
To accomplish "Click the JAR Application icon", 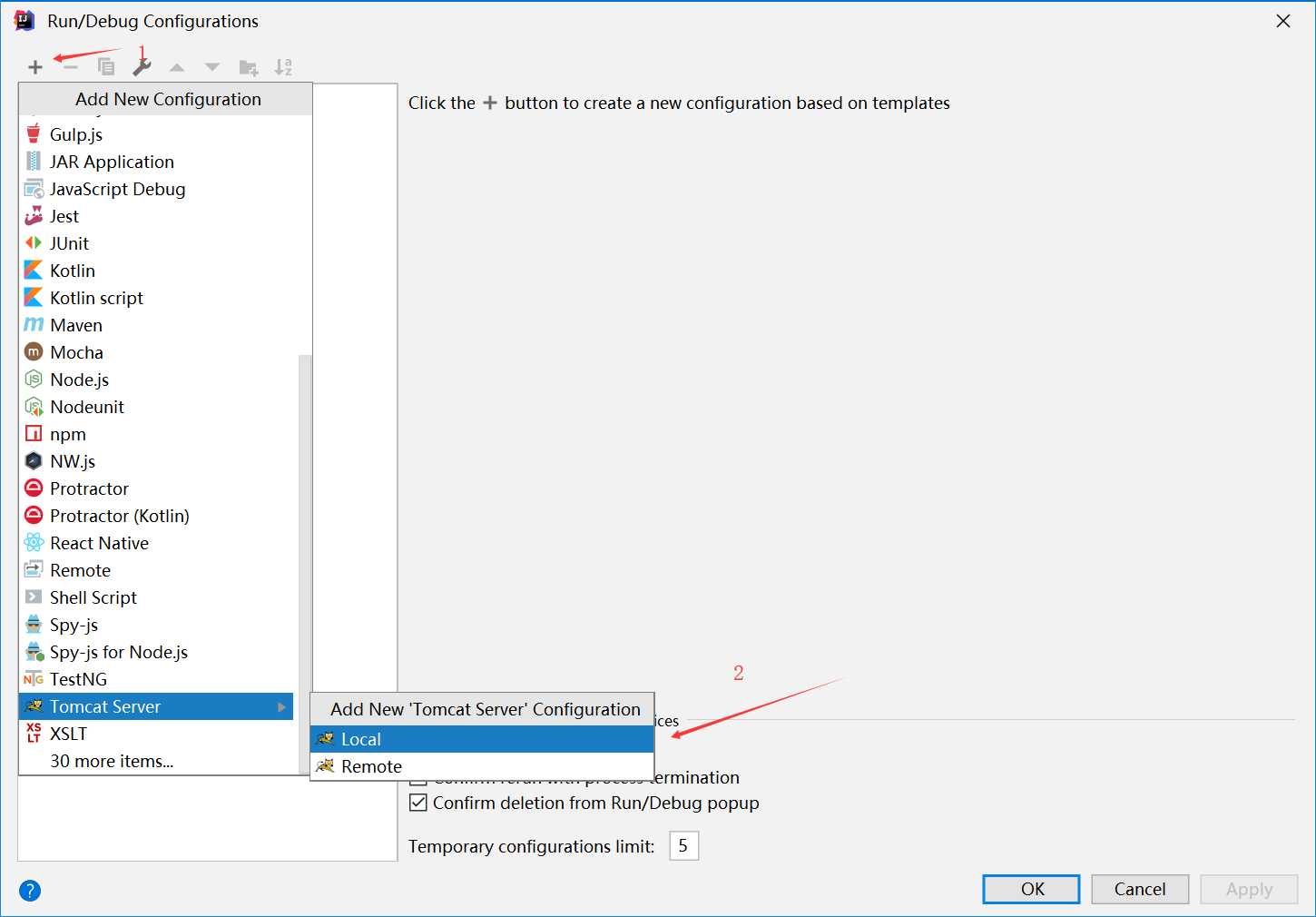I will [x=34, y=162].
